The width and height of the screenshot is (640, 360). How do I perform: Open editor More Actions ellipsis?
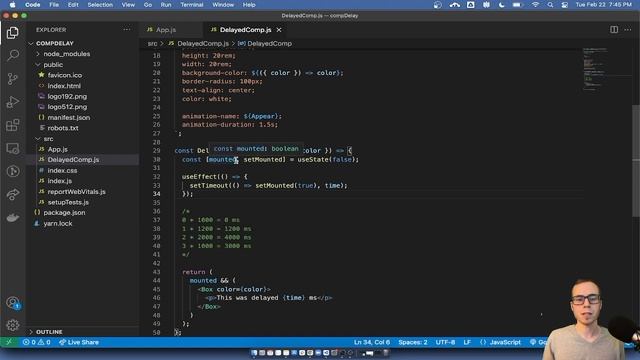click(x=627, y=29)
